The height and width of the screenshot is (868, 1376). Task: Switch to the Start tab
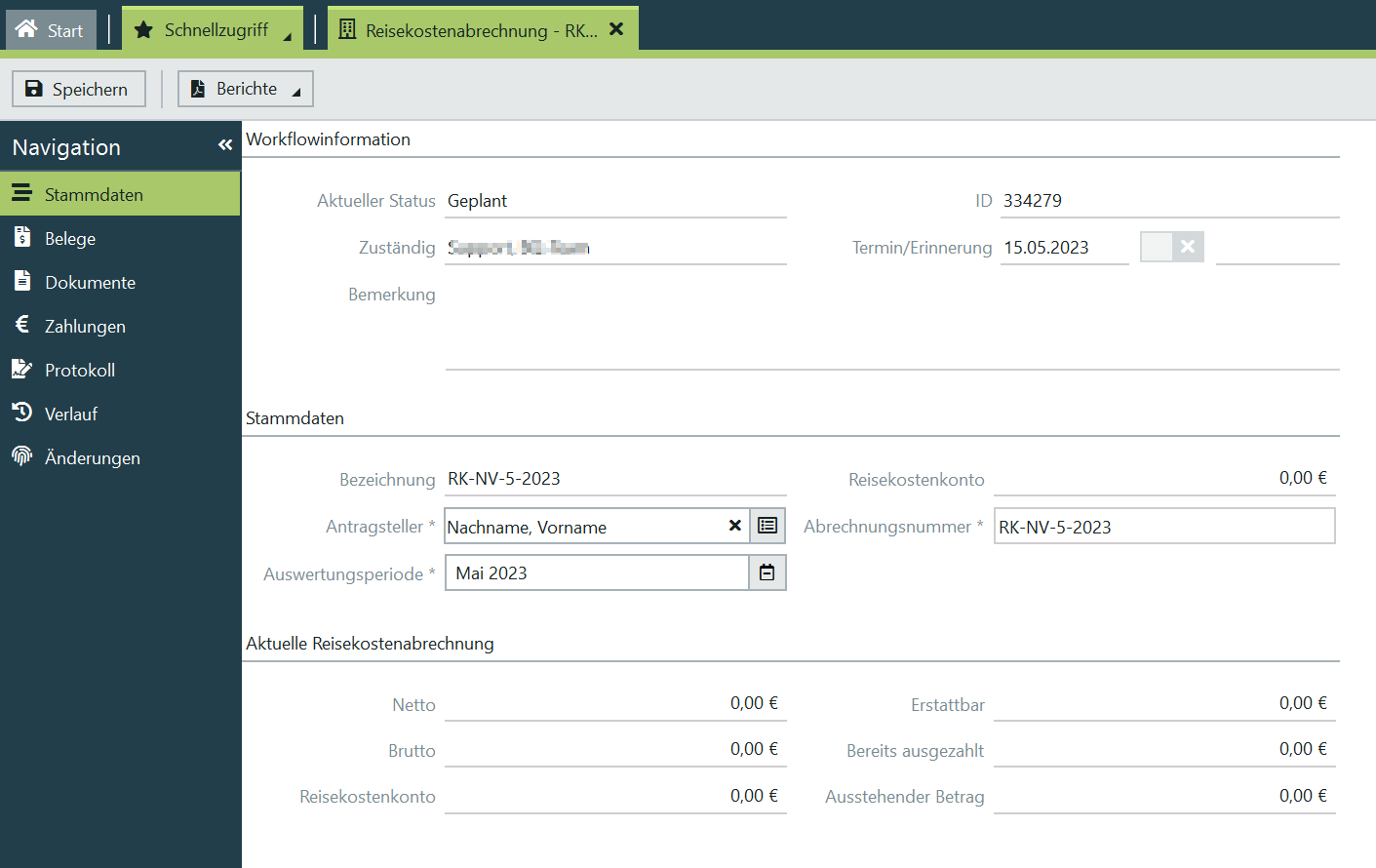click(51, 30)
